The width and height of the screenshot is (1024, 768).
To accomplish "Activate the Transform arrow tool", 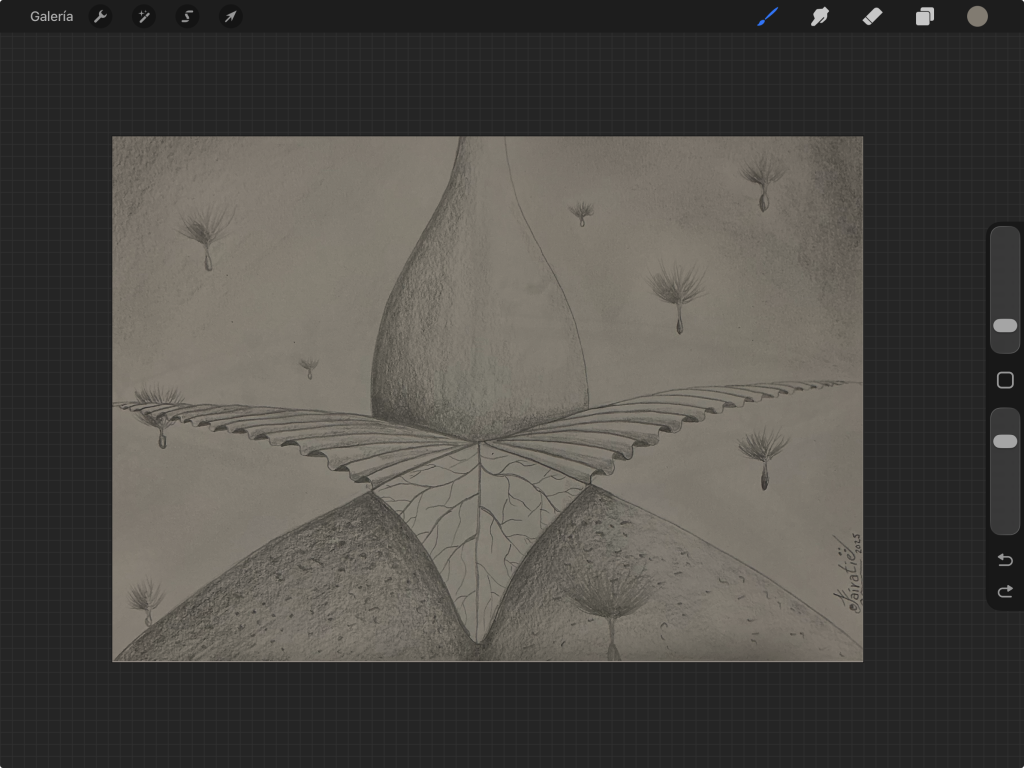I will point(231,16).
